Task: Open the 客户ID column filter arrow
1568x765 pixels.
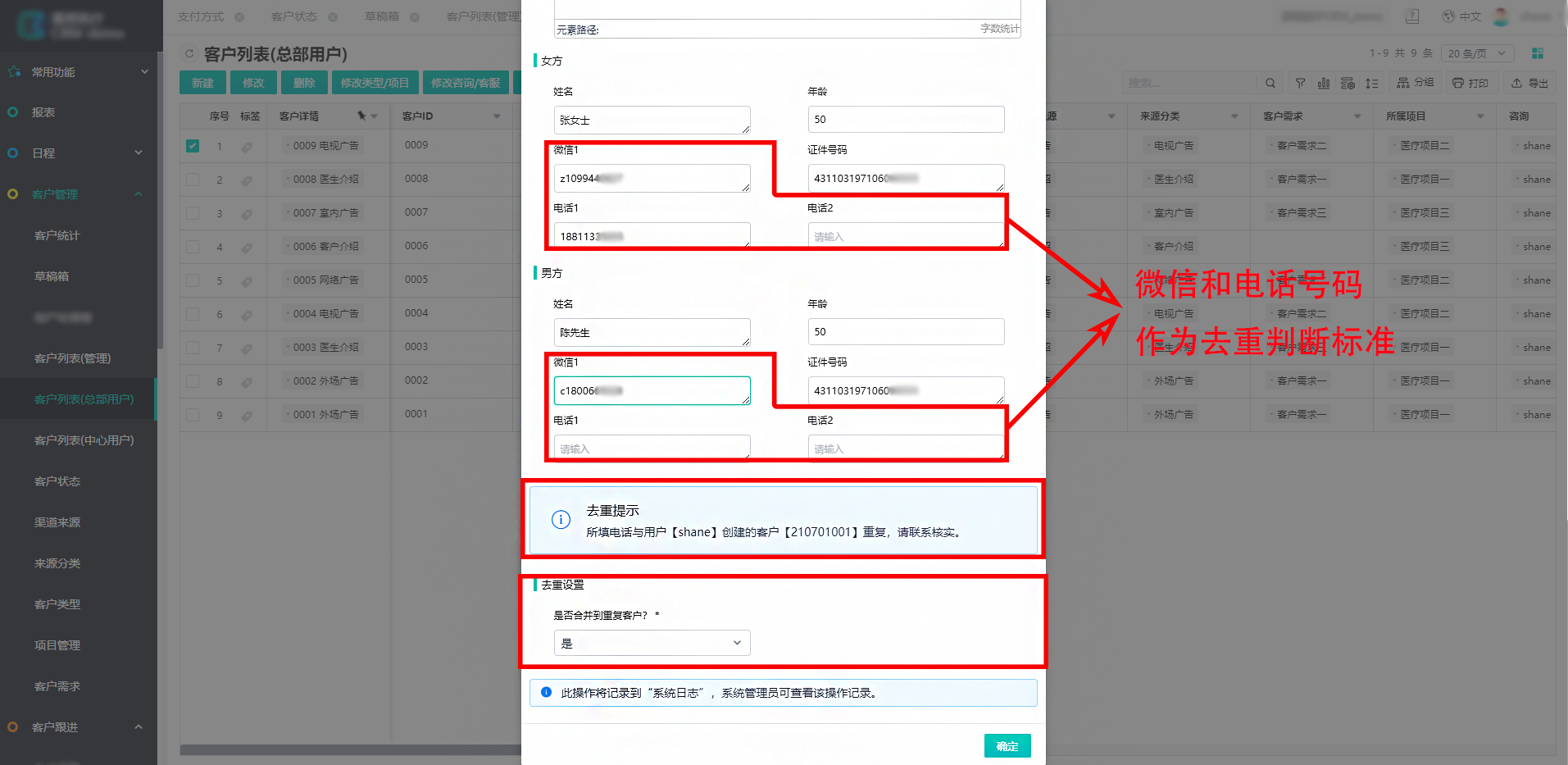Action: point(497,116)
